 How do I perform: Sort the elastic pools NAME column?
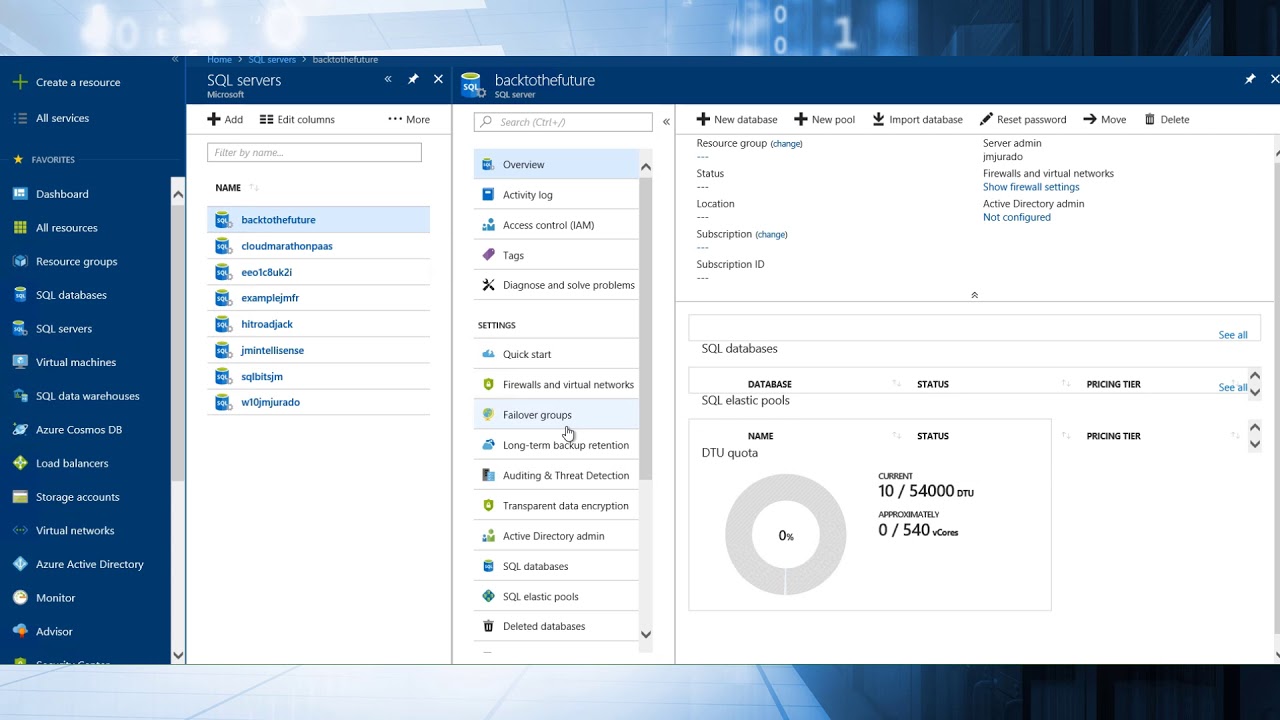pos(896,436)
